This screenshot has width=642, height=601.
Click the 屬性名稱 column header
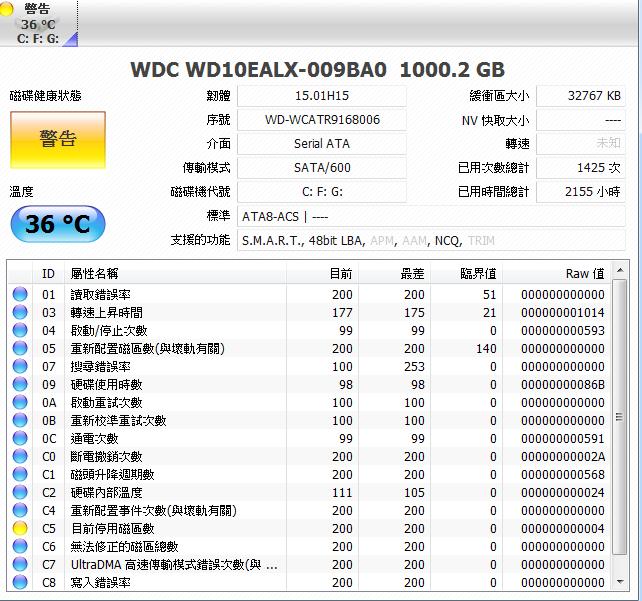click(175, 273)
